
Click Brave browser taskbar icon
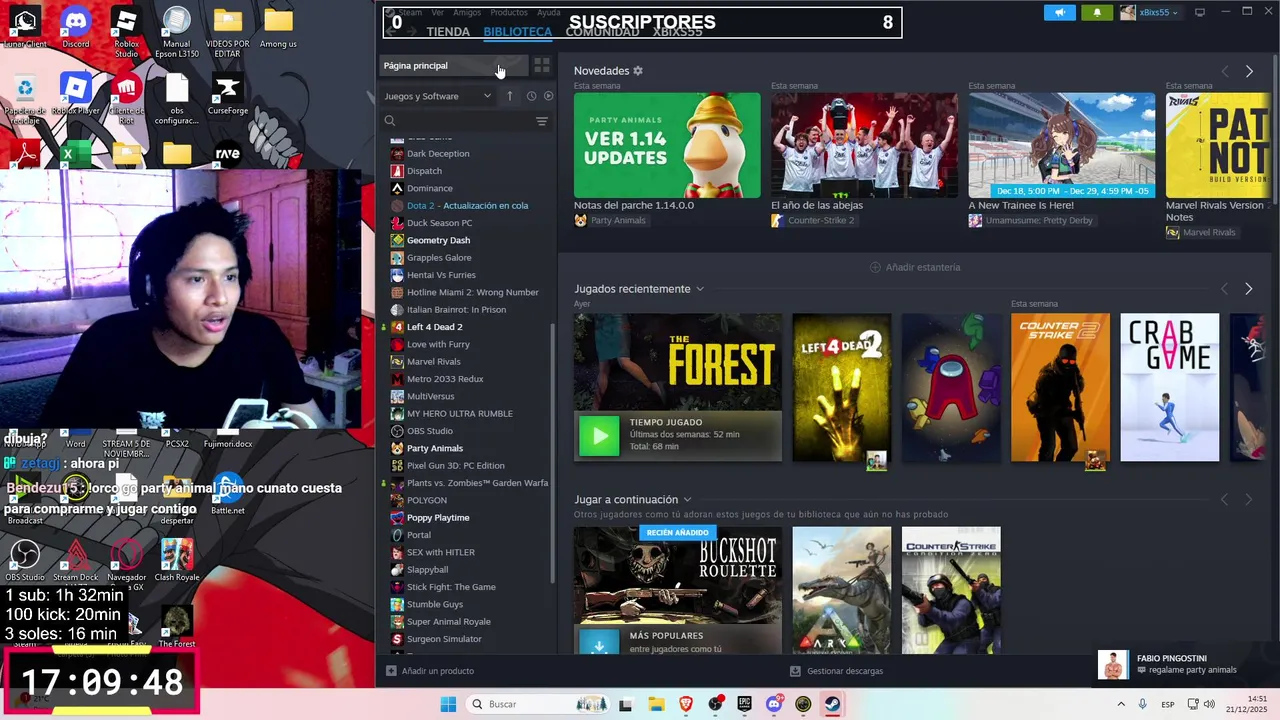coord(686,704)
